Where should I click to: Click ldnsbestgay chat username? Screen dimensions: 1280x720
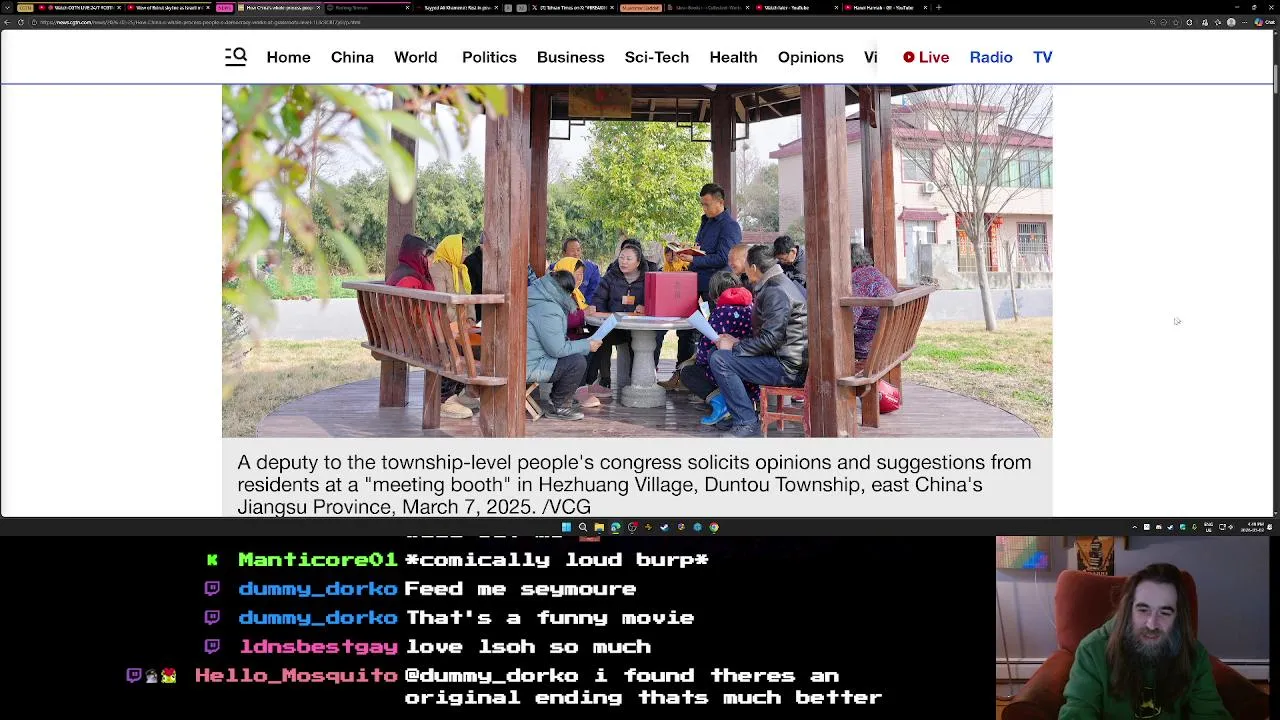(318, 647)
